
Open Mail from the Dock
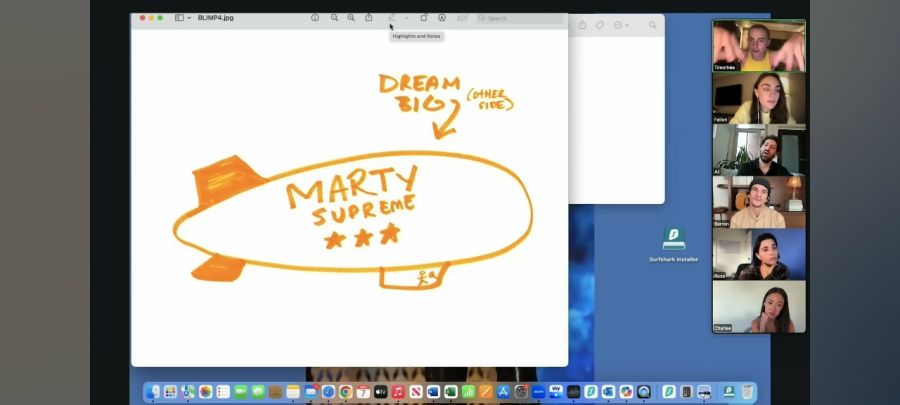(311, 392)
